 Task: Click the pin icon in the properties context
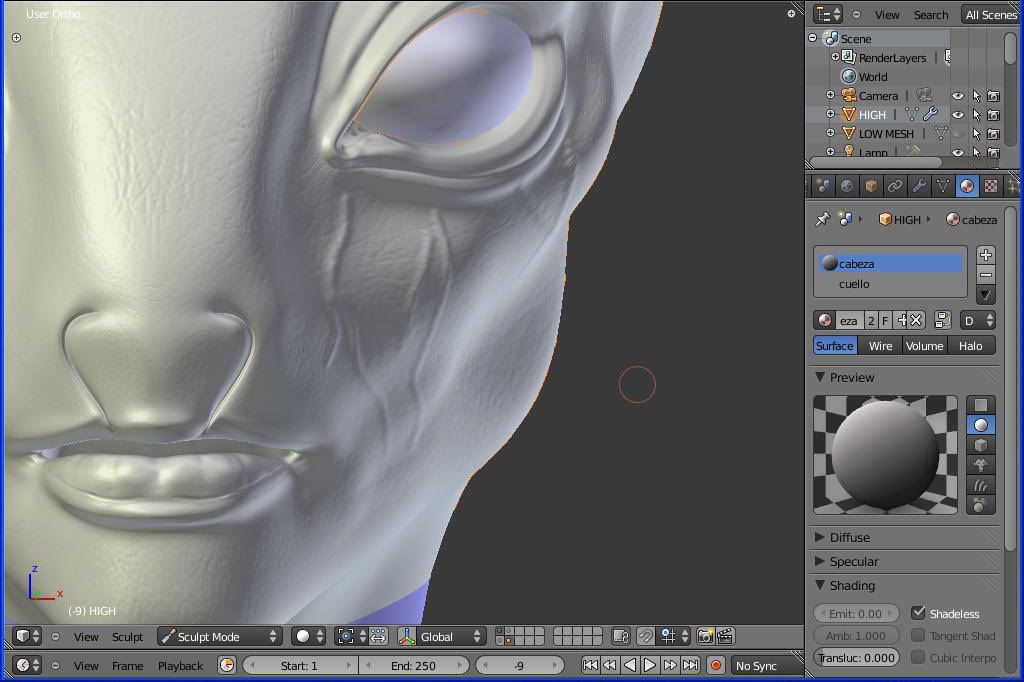[823, 219]
